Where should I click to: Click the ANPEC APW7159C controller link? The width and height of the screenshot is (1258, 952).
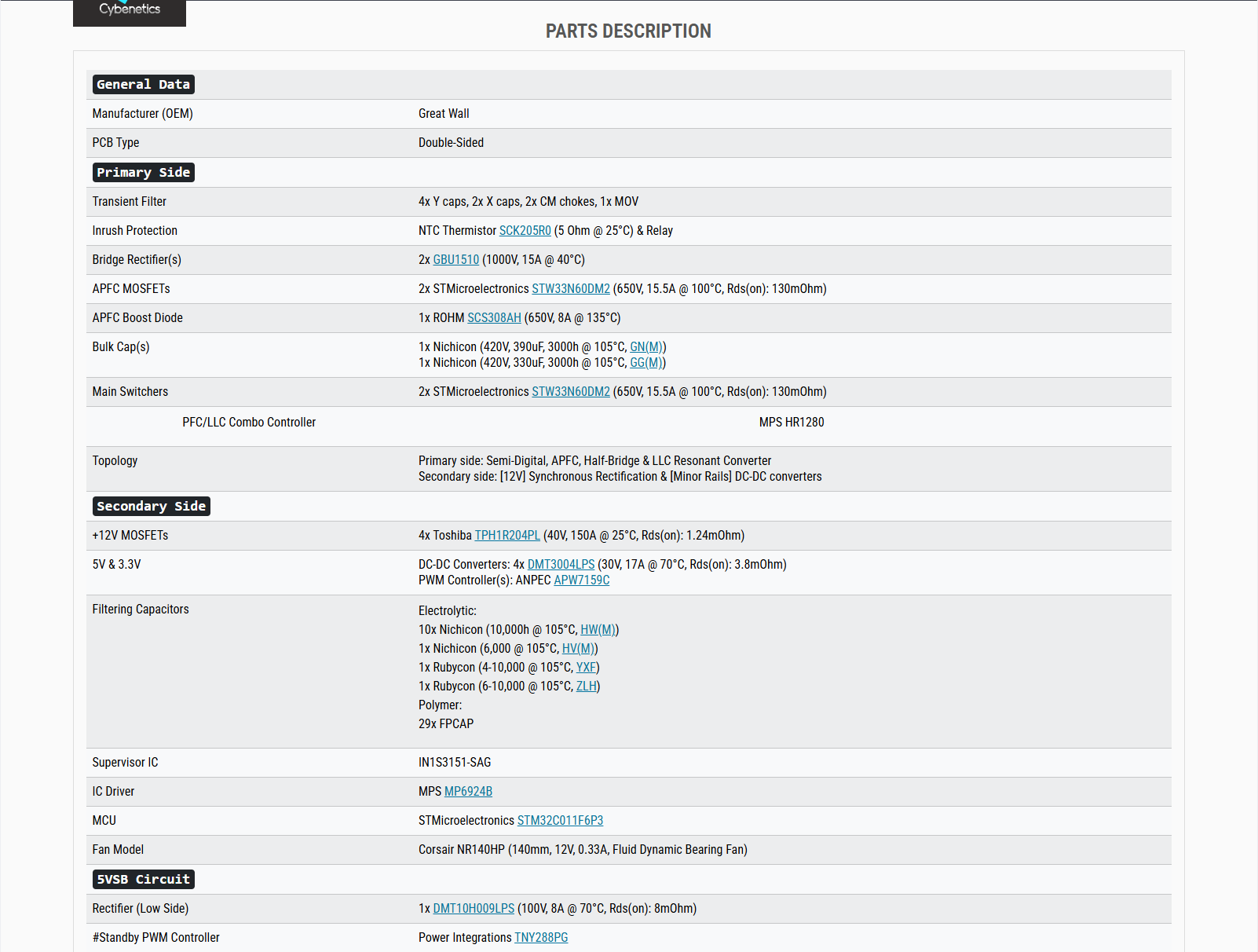pyautogui.click(x=581, y=580)
